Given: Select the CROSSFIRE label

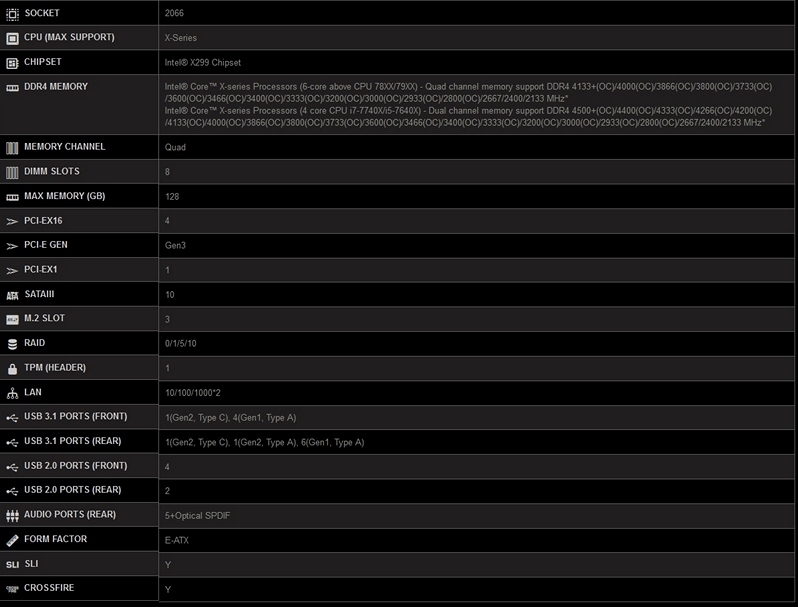Looking at the screenshot, I should [x=49, y=588].
